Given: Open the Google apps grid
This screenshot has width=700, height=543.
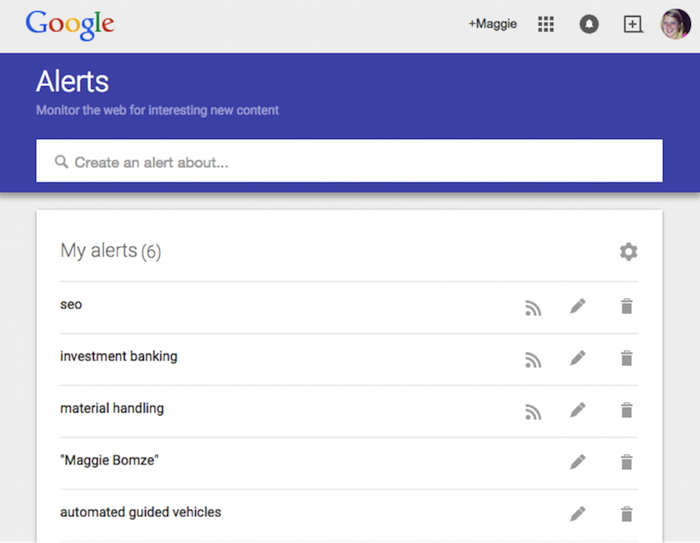Looking at the screenshot, I should [546, 25].
